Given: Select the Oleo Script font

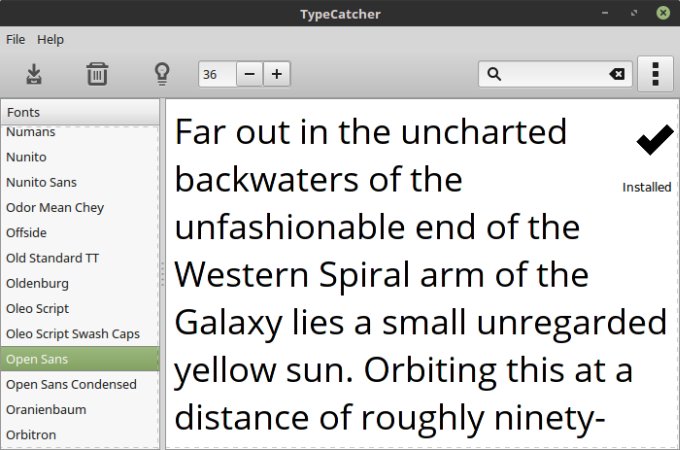Looking at the screenshot, I should pos(80,308).
